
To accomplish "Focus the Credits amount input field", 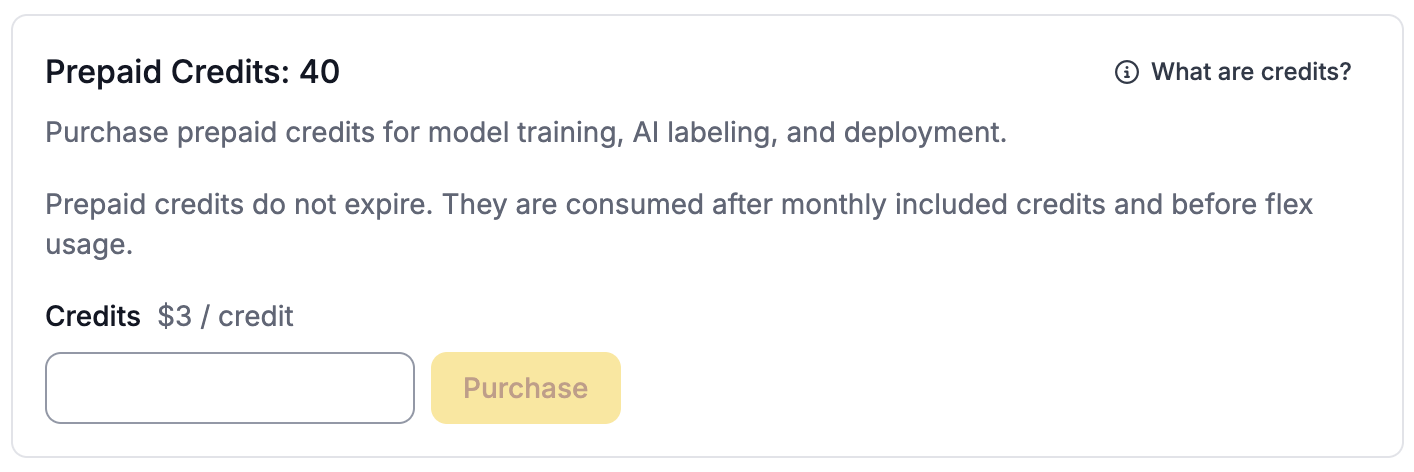I will (x=230, y=388).
